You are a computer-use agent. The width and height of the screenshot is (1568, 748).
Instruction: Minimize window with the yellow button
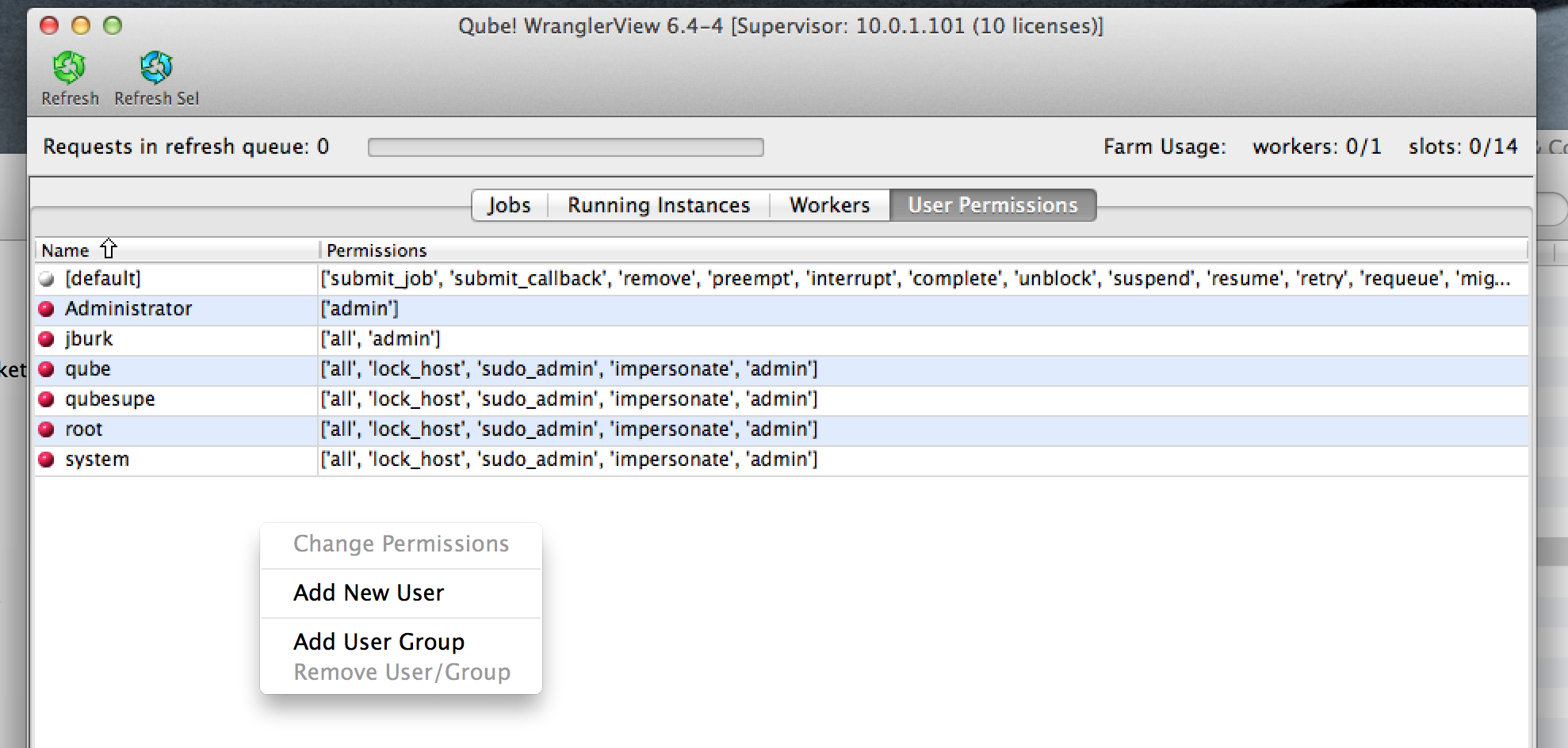click(81, 26)
